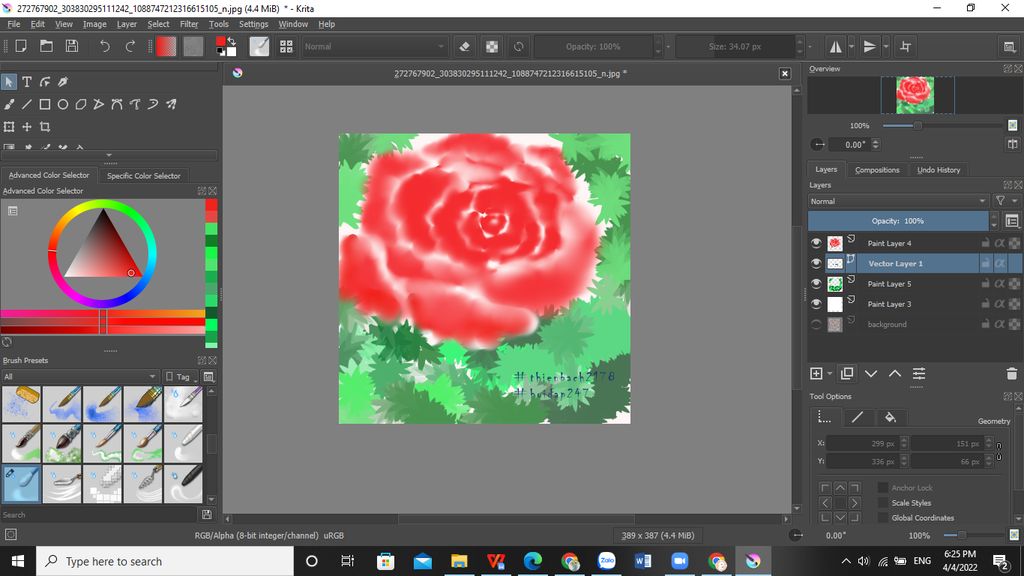Select the Calligraphy tool
This screenshot has width=1024, height=576.
click(x=63, y=82)
